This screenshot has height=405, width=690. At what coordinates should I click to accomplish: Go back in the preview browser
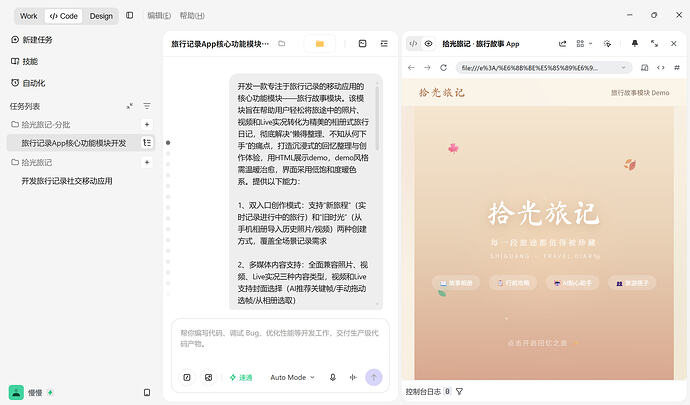point(411,67)
